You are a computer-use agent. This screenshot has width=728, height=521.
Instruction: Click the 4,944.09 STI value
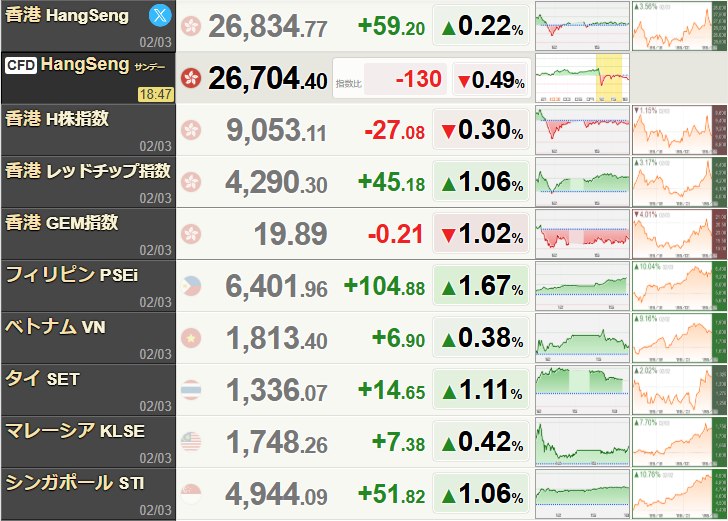[x=276, y=495]
